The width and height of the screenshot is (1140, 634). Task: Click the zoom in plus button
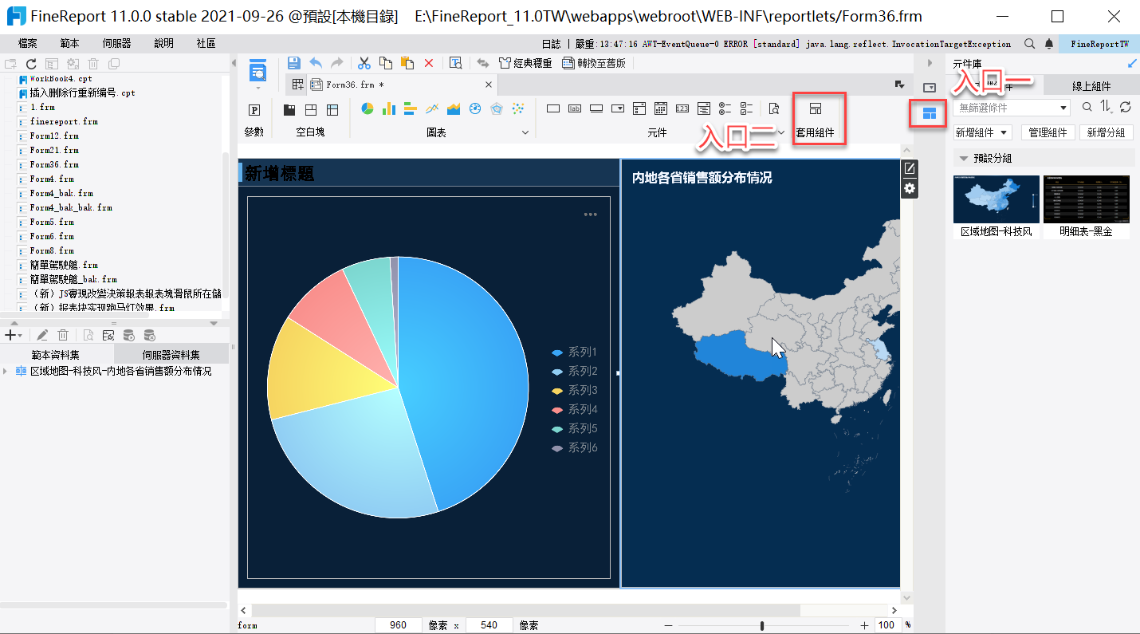point(864,625)
